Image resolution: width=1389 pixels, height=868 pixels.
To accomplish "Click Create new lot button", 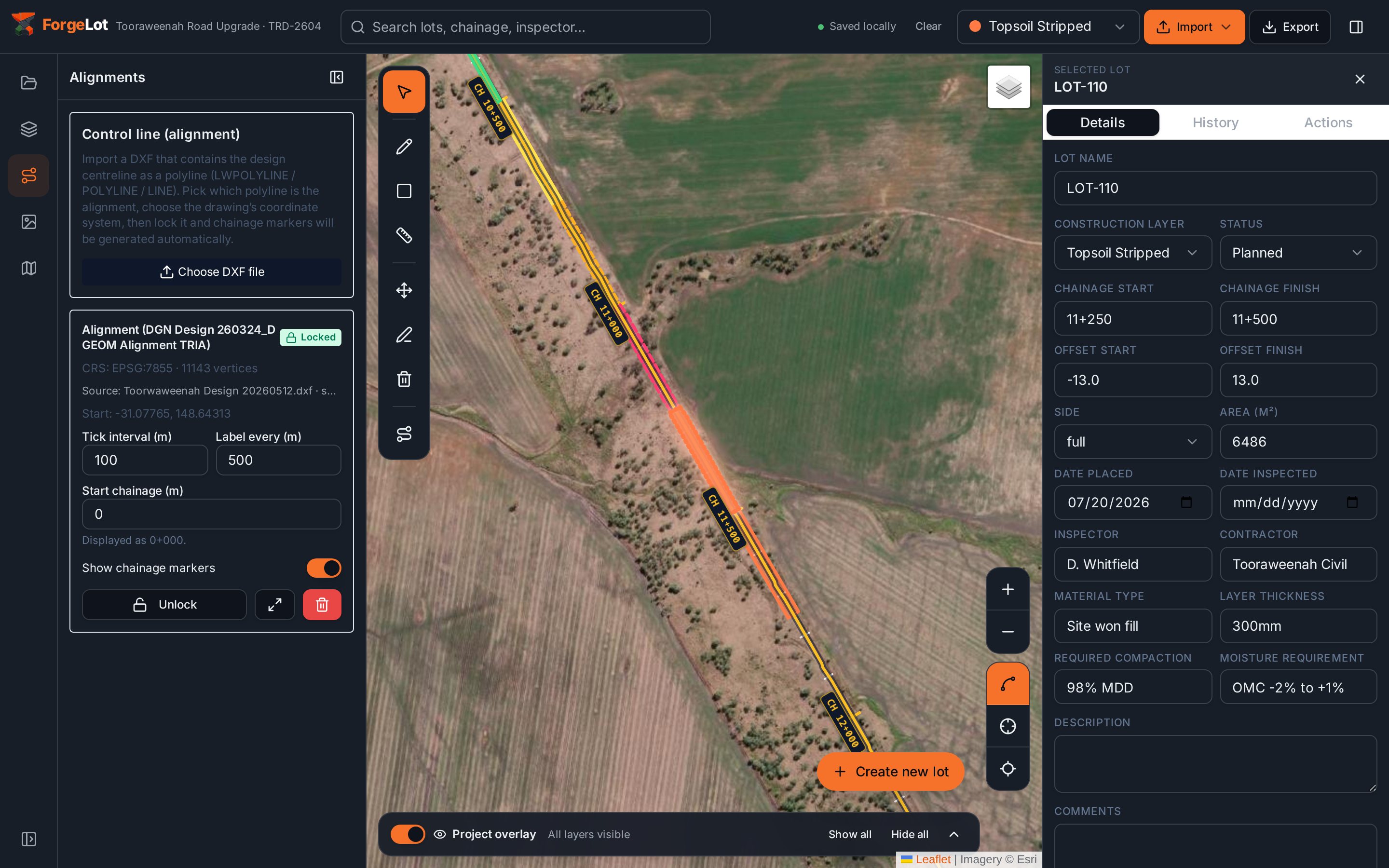I will (890, 772).
